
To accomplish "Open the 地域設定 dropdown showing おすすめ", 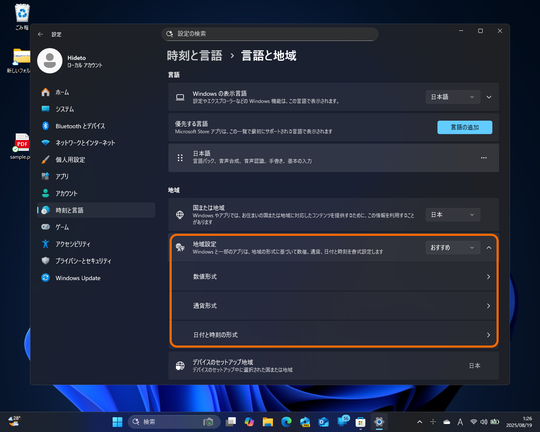I will point(453,248).
